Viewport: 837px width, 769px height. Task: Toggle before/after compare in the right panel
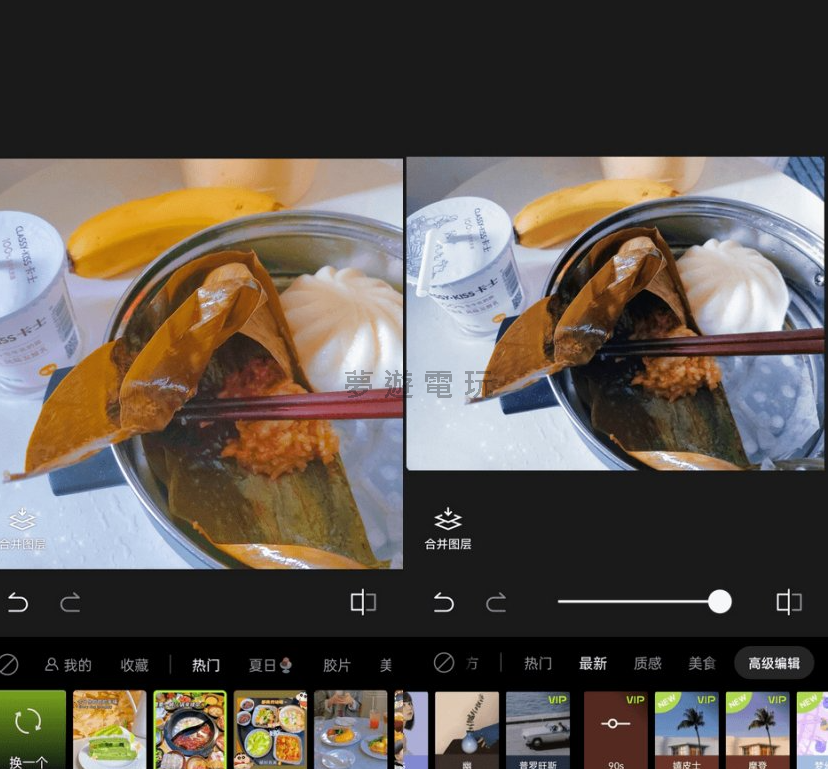tap(789, 602)
